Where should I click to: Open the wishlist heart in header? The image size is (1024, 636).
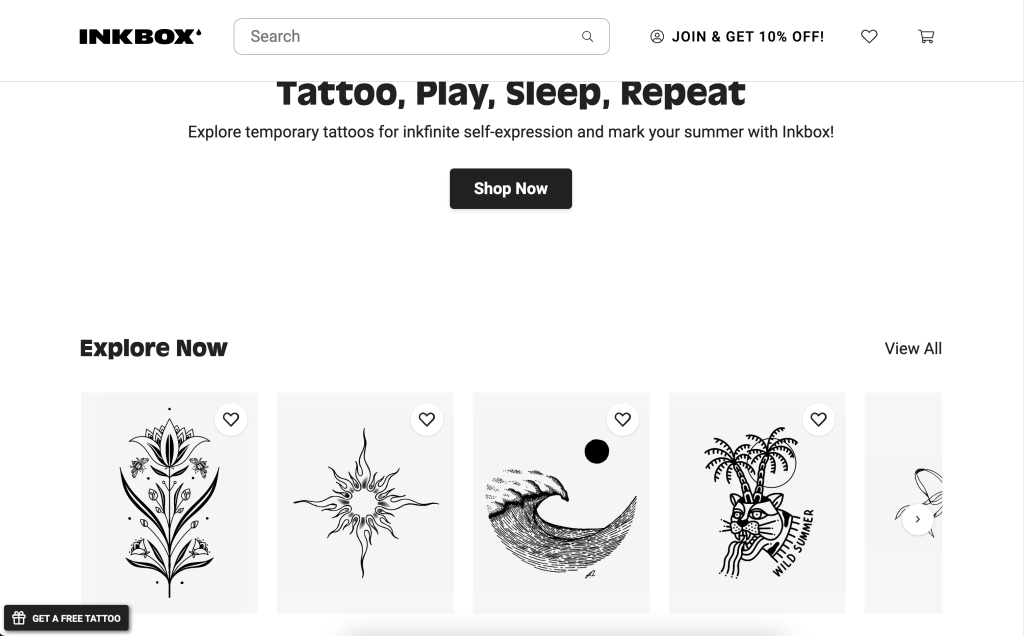click(x=869, y=37)
